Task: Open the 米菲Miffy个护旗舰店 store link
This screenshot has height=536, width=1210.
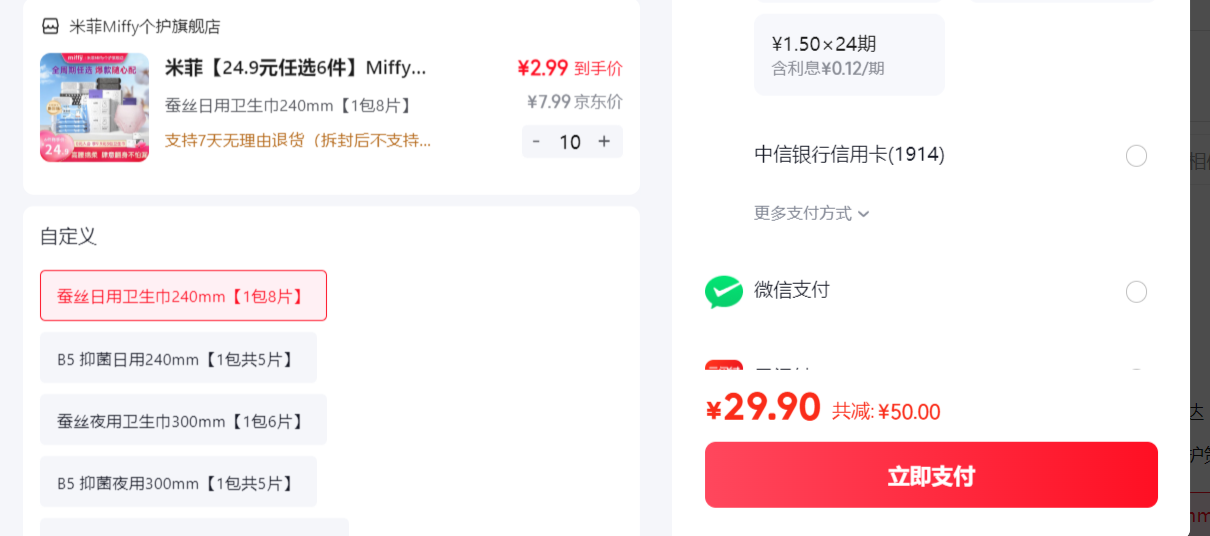Action: point(145,27)
